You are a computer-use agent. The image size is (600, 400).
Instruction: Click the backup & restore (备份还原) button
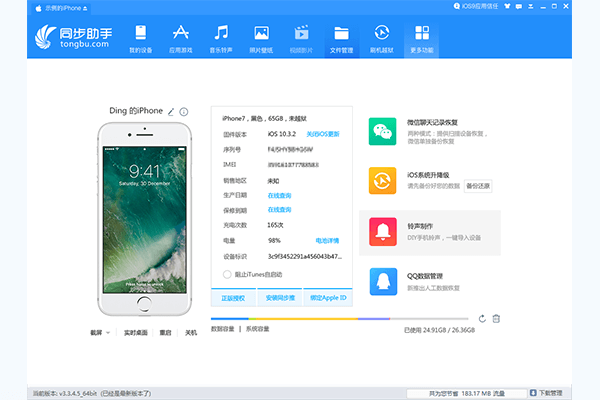click(x=478, y=186)
